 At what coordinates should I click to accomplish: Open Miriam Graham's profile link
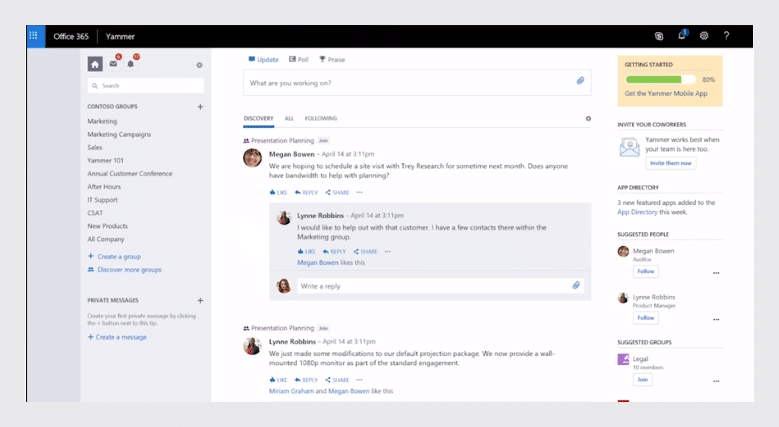pos(291,391)
